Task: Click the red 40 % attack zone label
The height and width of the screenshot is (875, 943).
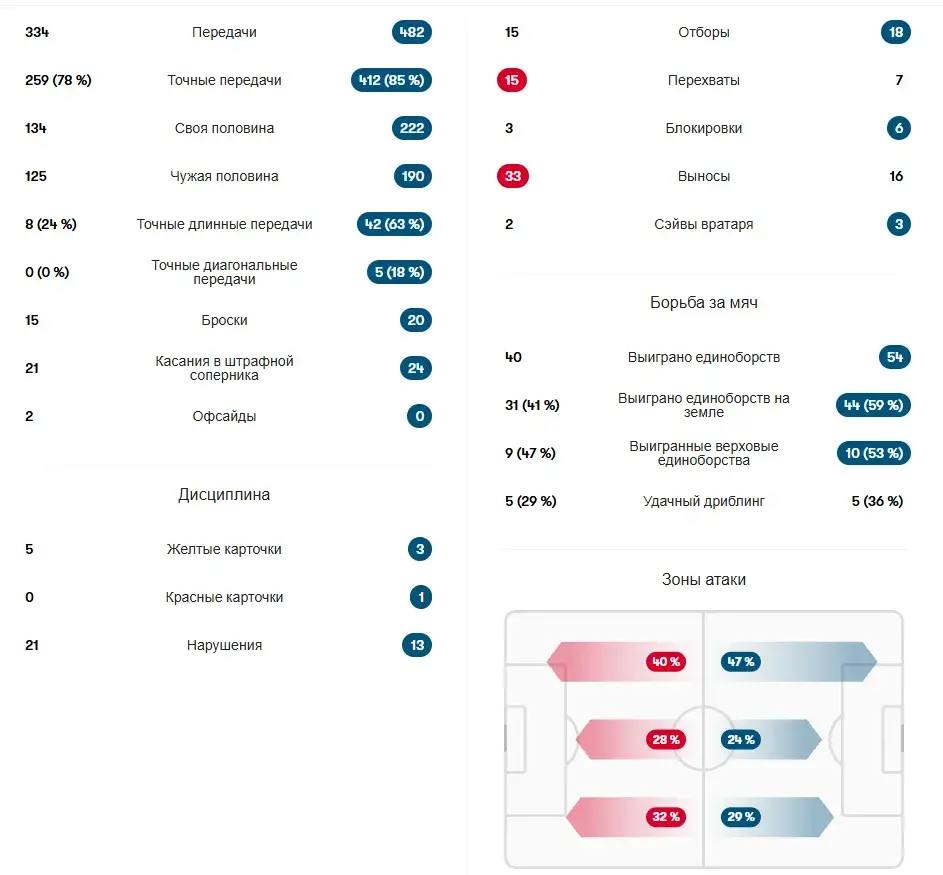Action: (666, 662)
